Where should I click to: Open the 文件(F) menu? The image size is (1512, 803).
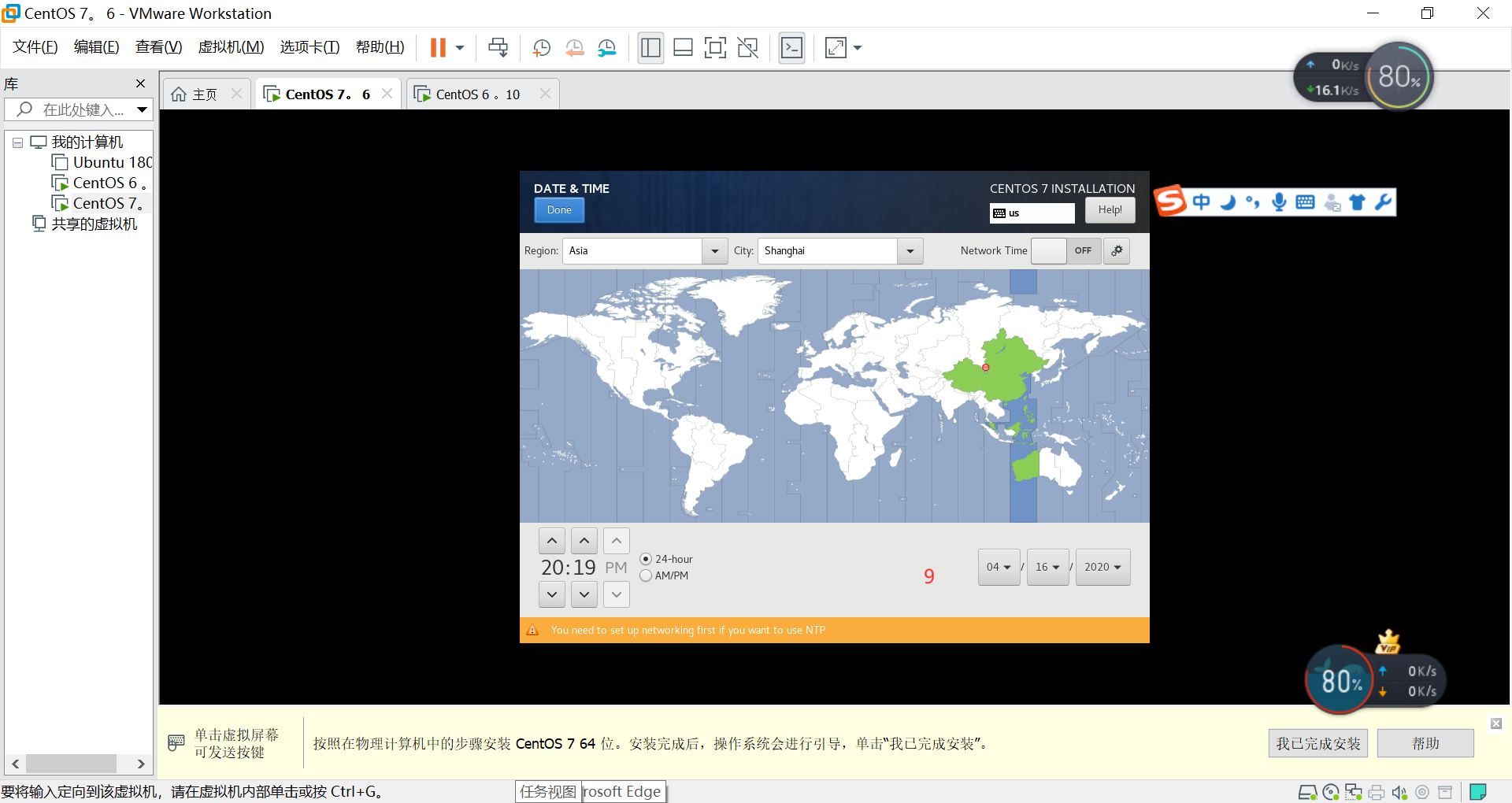coord(35,47)
